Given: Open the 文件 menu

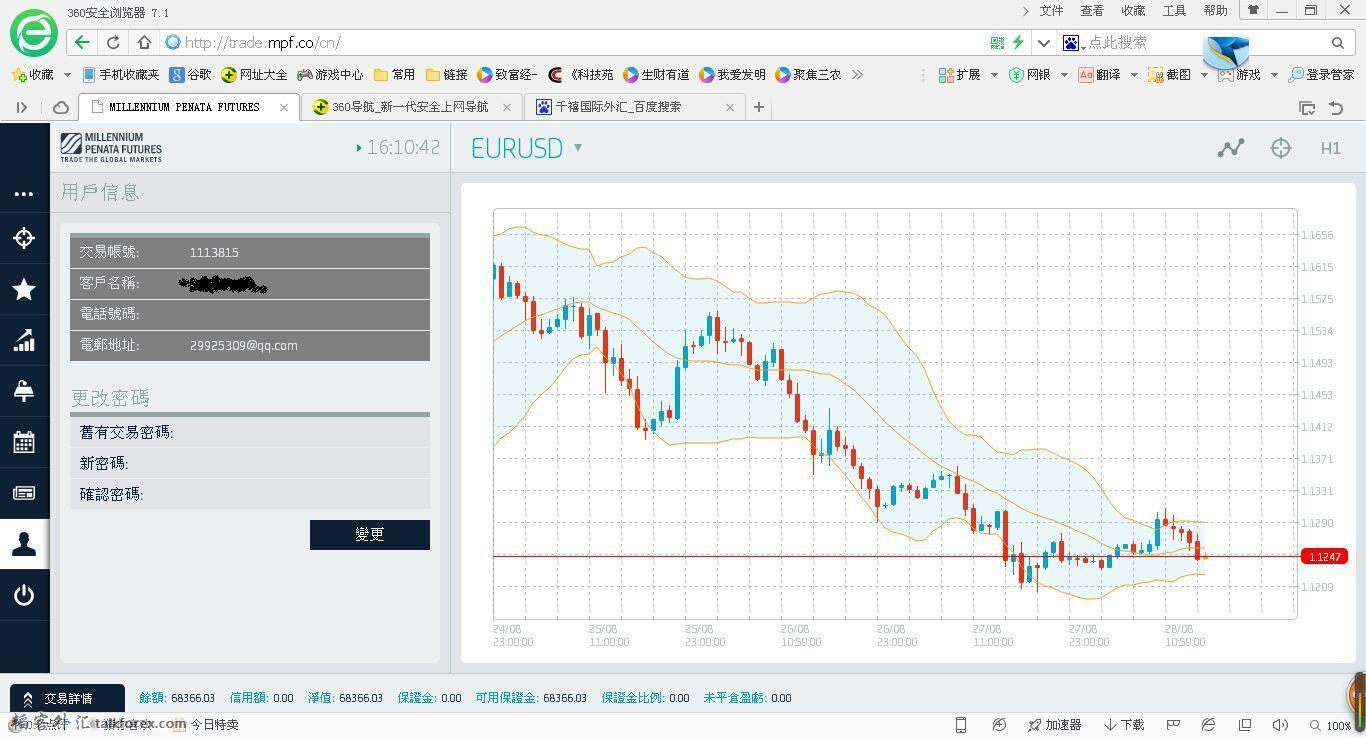Looking at the screenshot, I should click(1051, 11).
